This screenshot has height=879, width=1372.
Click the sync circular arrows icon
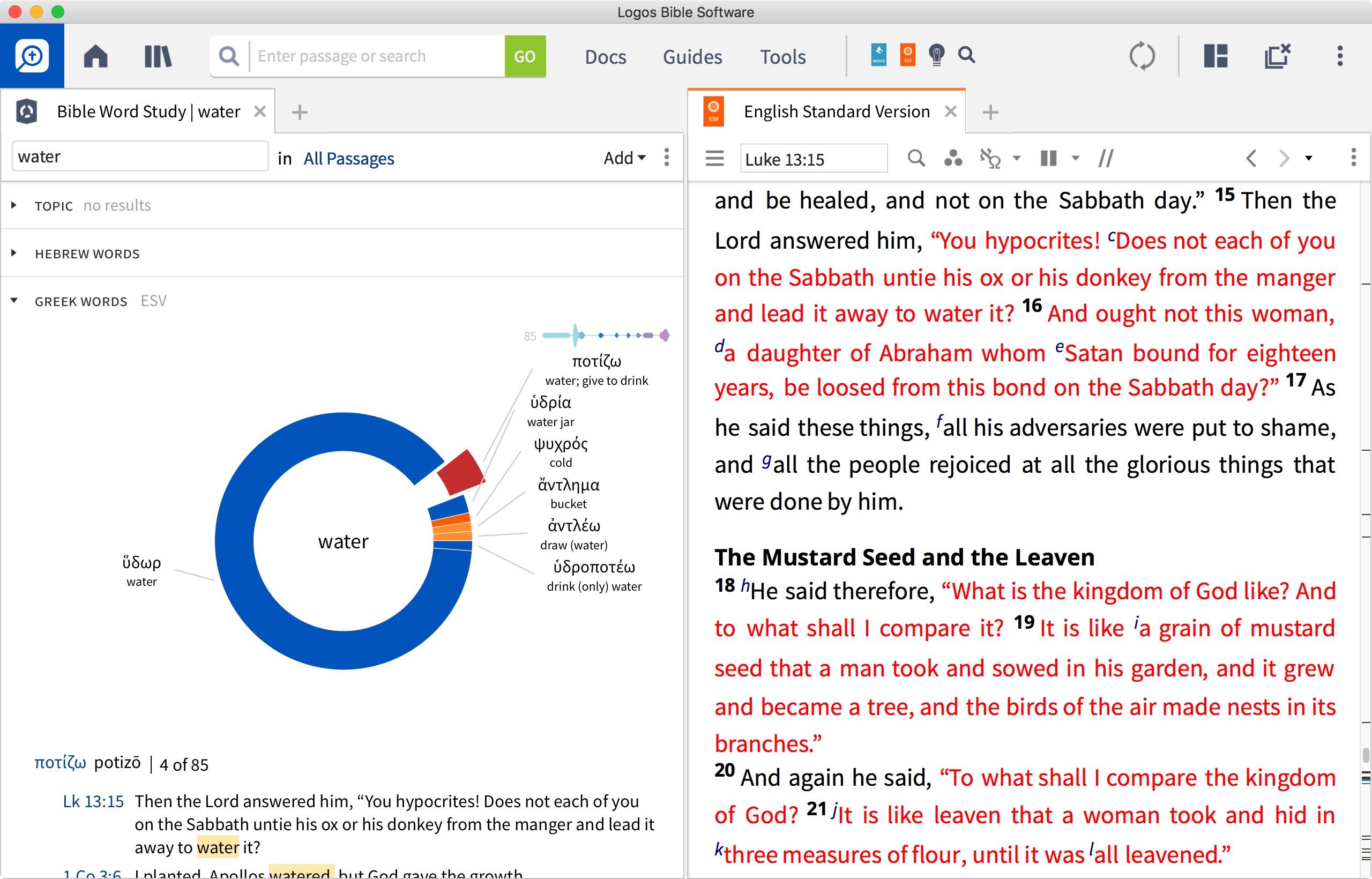click(x=1142, y=56)
